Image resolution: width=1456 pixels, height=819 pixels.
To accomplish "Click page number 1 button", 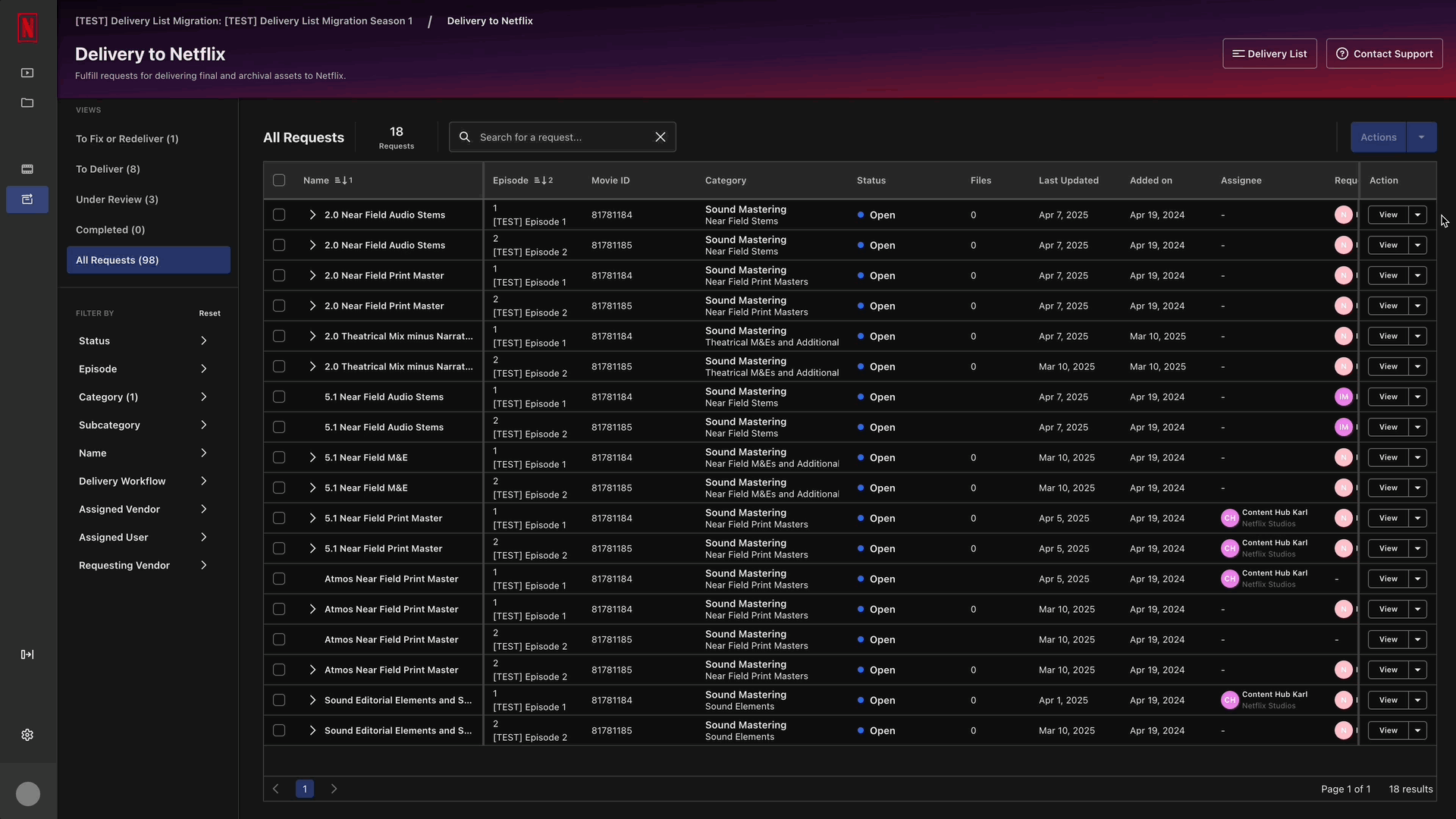I will click(x=305, y=789).
